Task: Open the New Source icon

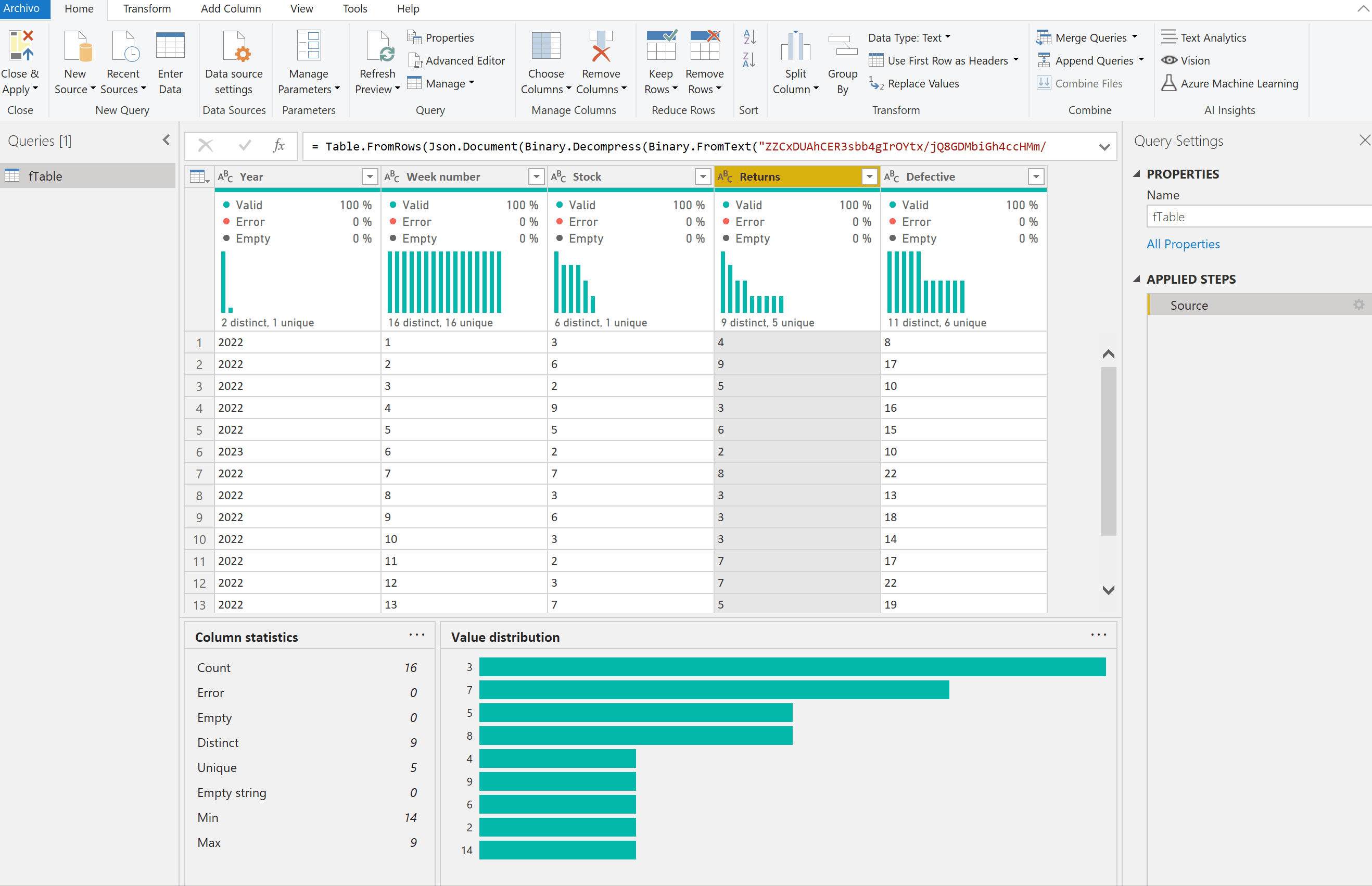Action: pyautogui.click(x=77, y=46)
